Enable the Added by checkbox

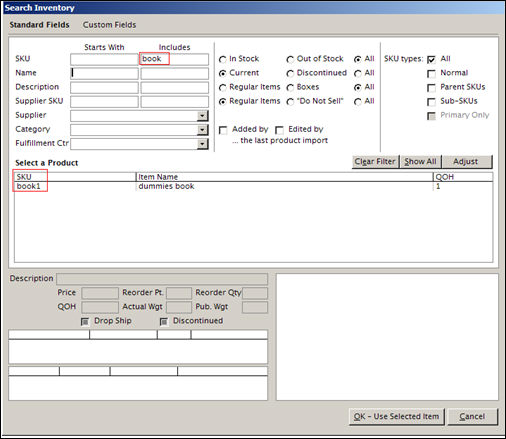pyautogui.click(x=223, y=130)
